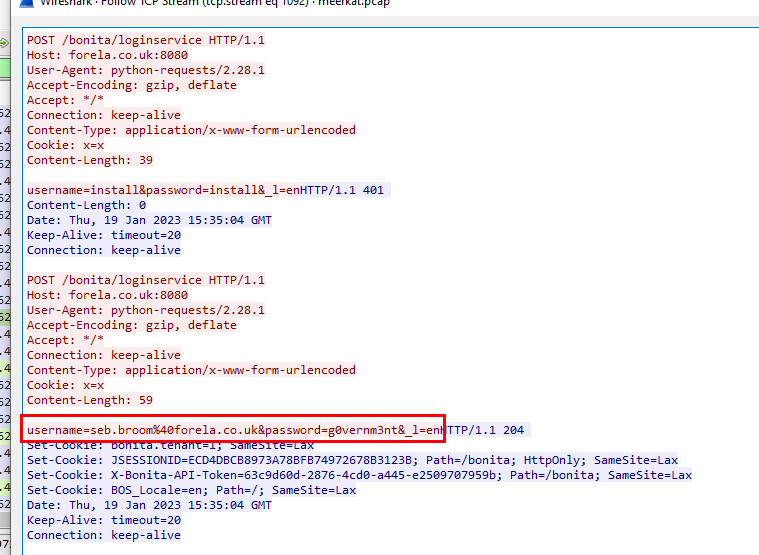
Task: Click the 'HTTP/1.1 401' response status
Action: 342,190
